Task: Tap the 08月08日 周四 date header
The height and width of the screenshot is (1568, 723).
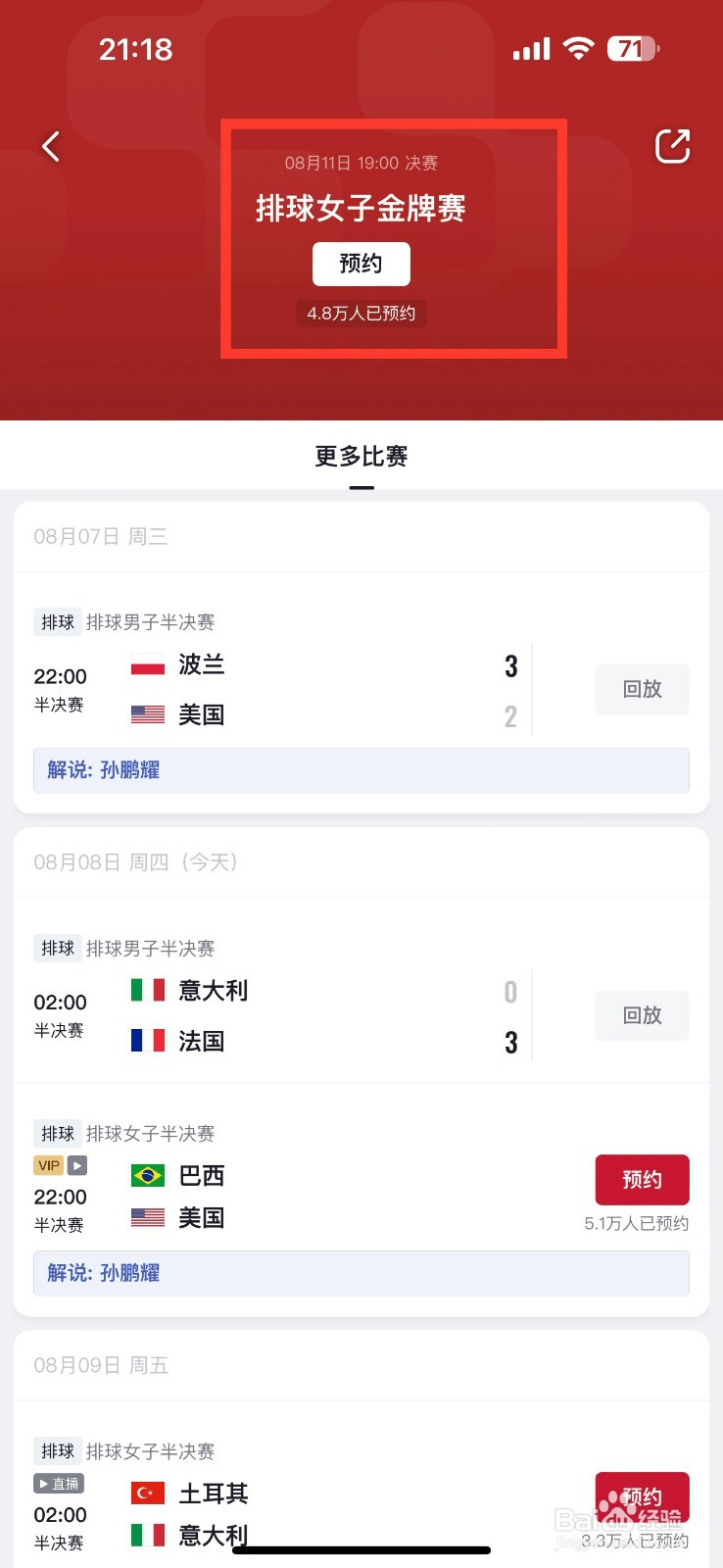Action: coord(135,862)
